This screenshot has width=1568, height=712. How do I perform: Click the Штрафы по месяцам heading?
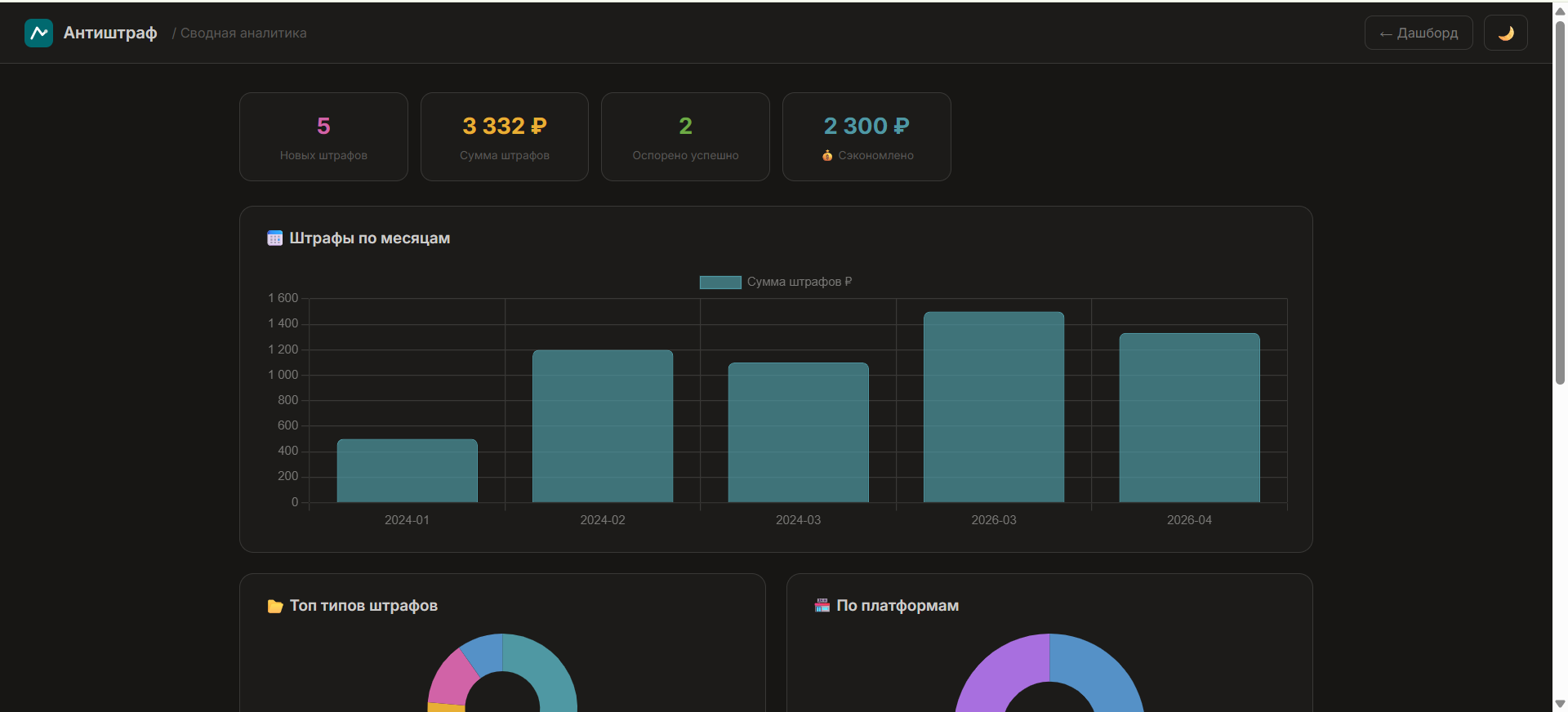pos(370,238)
